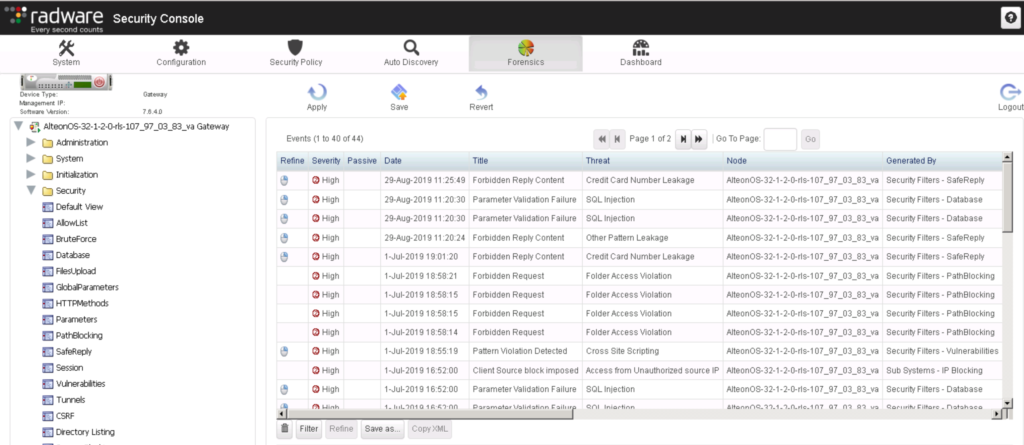Expand the Initialization folder
This screenshot has width=1024, height=445.
coord(31,174)
